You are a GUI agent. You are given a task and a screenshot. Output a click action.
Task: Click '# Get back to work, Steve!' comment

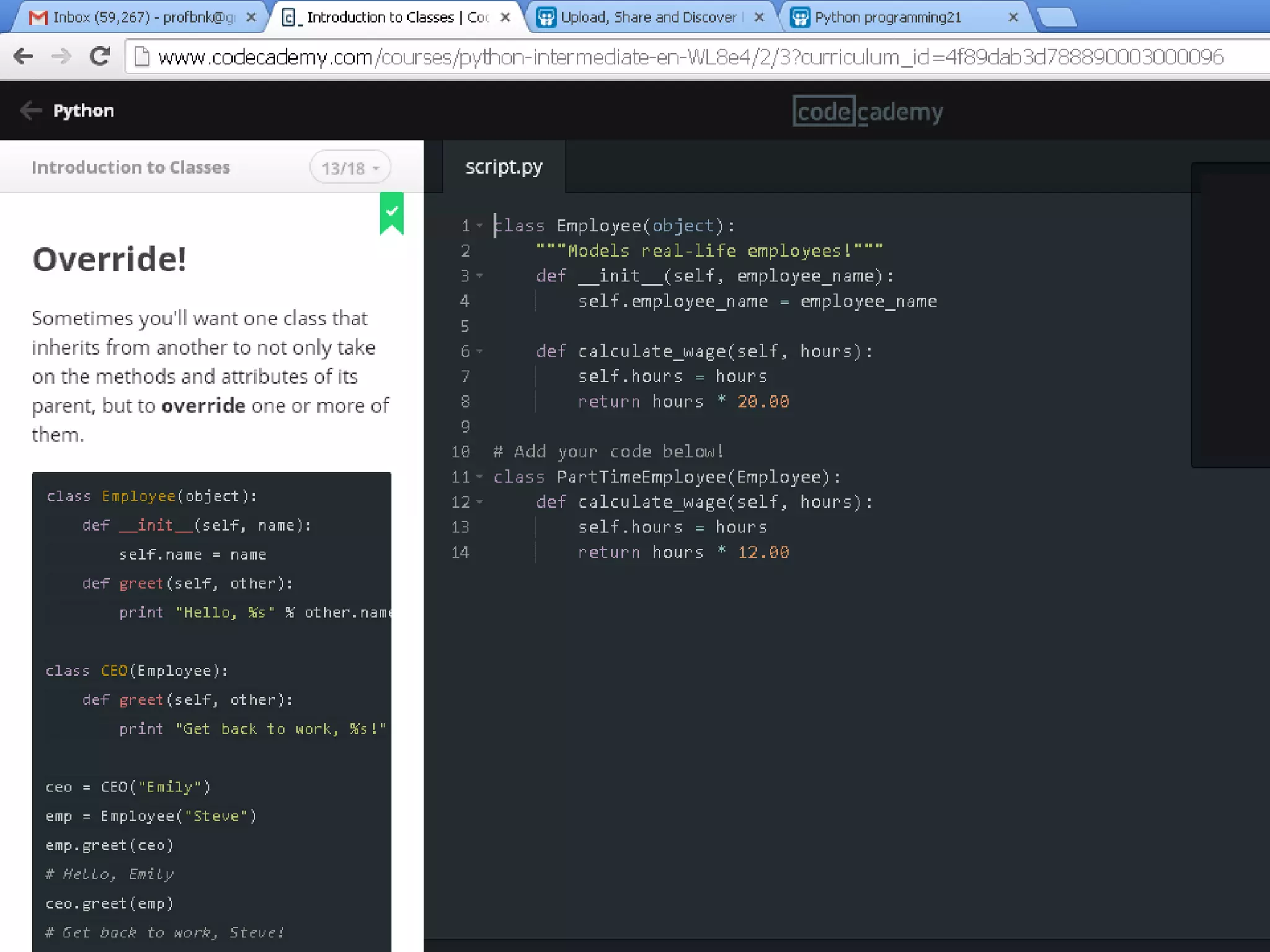[164, 933]
